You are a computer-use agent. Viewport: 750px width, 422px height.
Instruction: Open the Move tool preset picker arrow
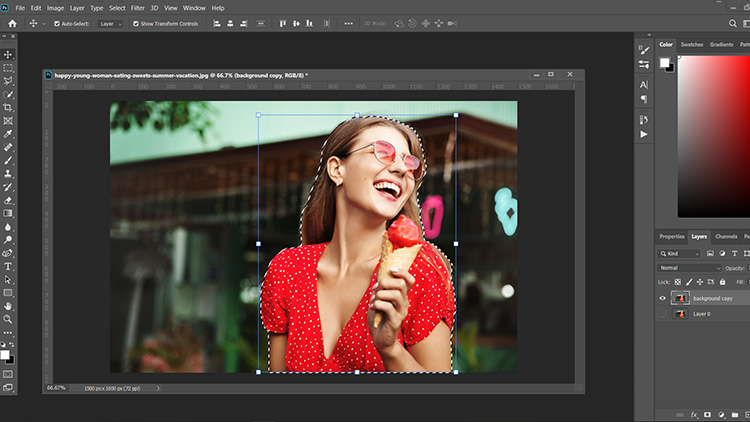coord(44,23)
